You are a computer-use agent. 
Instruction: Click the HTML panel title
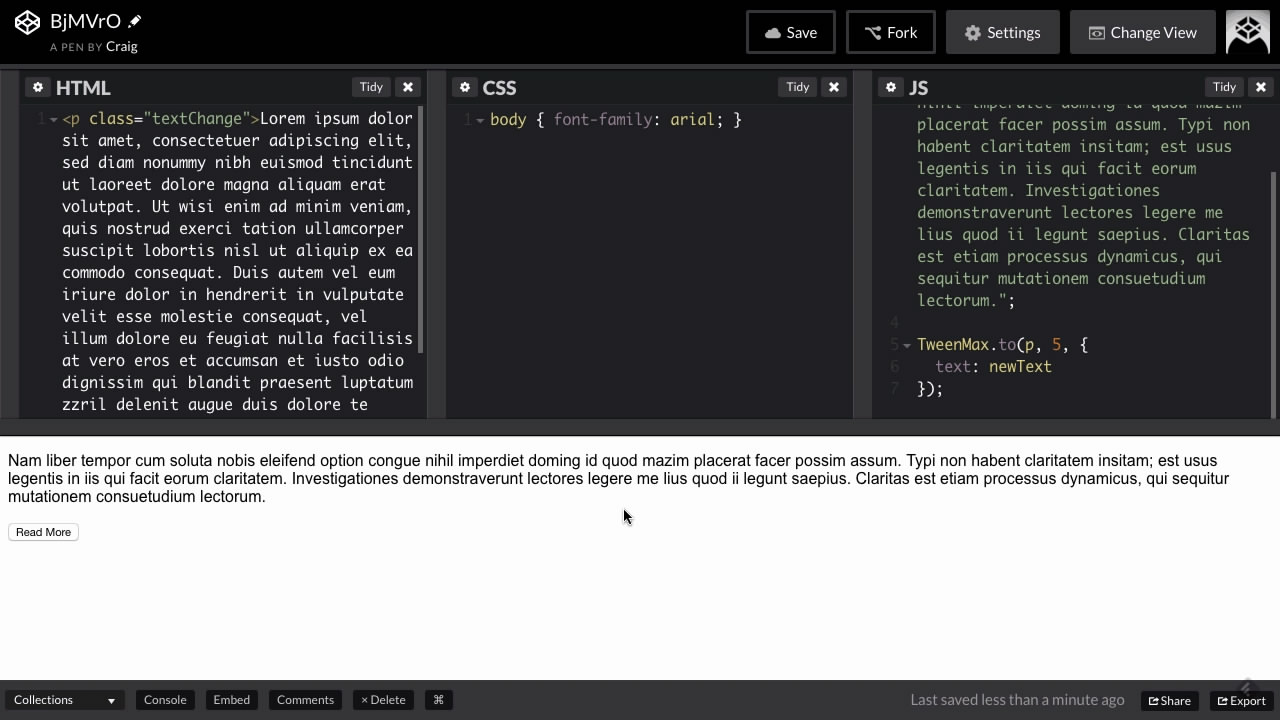(x=83, y=88)
